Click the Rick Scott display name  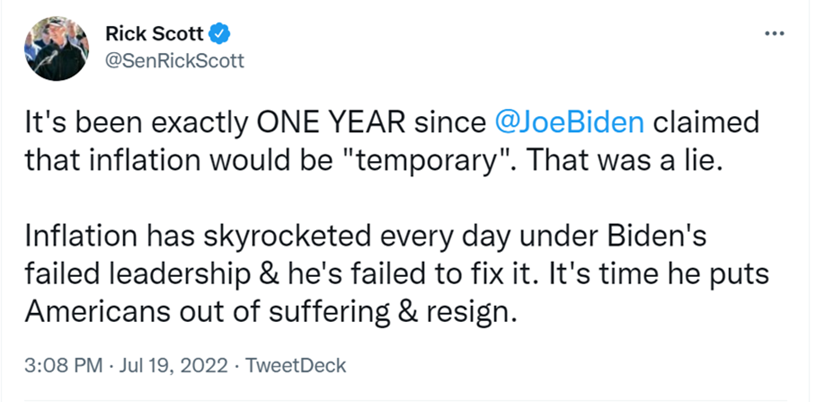pos(155,34)
